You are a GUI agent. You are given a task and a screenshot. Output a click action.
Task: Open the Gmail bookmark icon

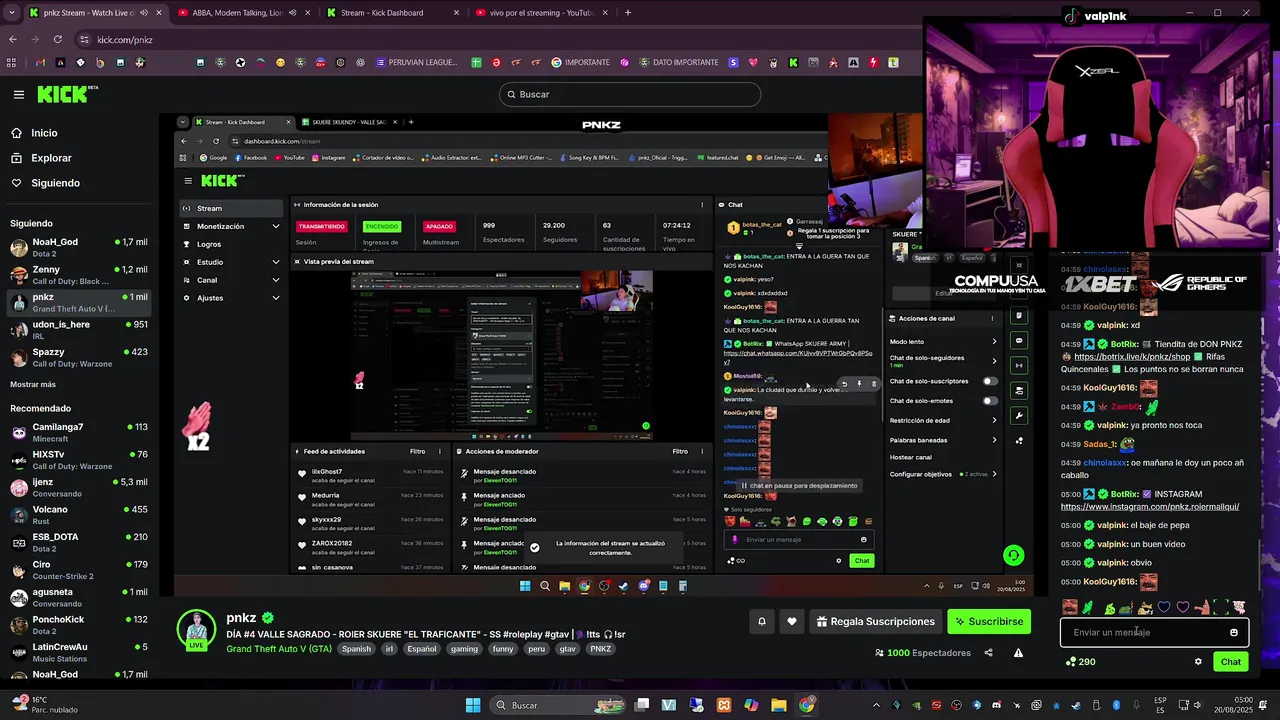coord(40,62)
